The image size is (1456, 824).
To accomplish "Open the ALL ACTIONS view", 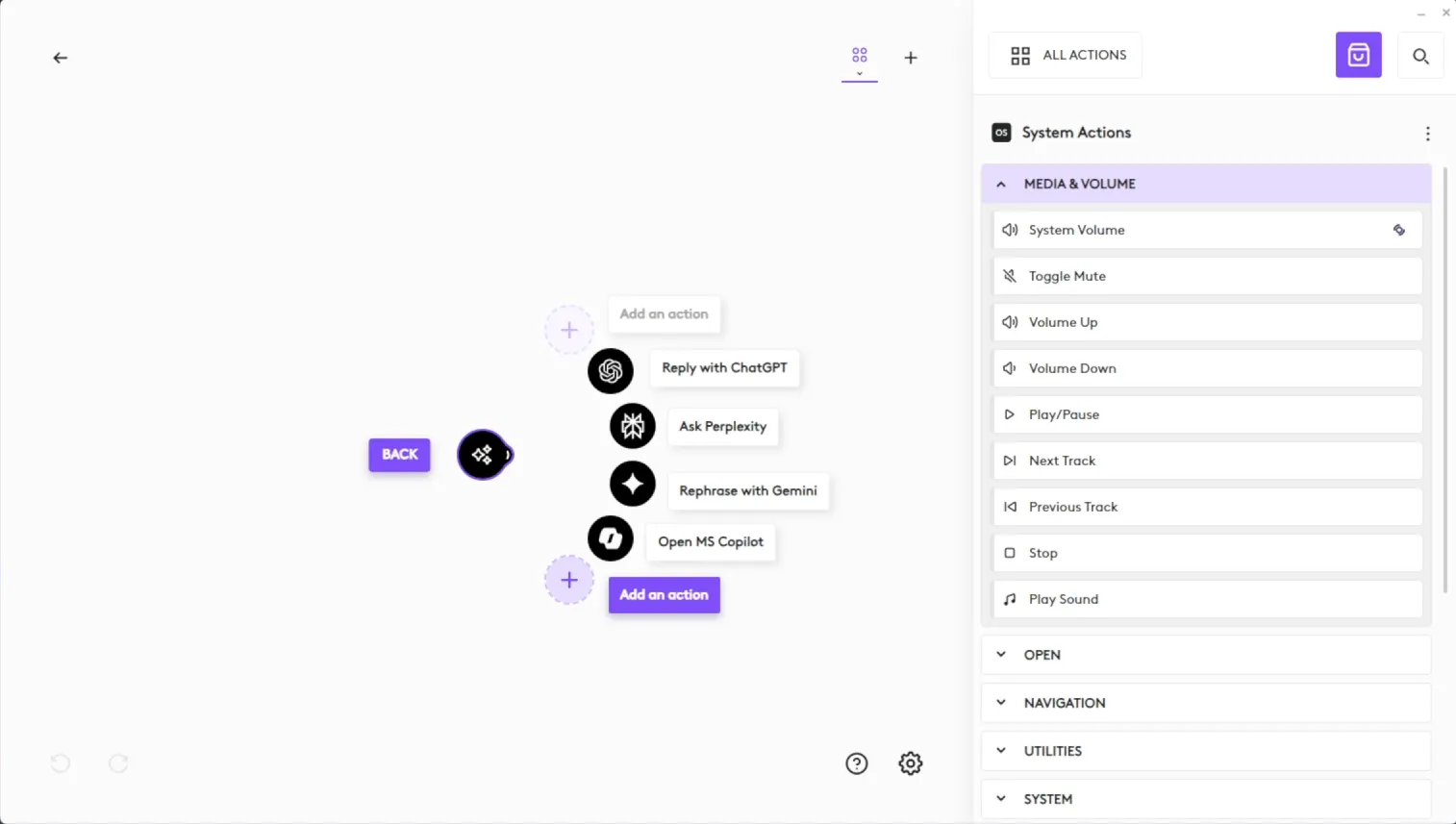I will [1066, 55].
